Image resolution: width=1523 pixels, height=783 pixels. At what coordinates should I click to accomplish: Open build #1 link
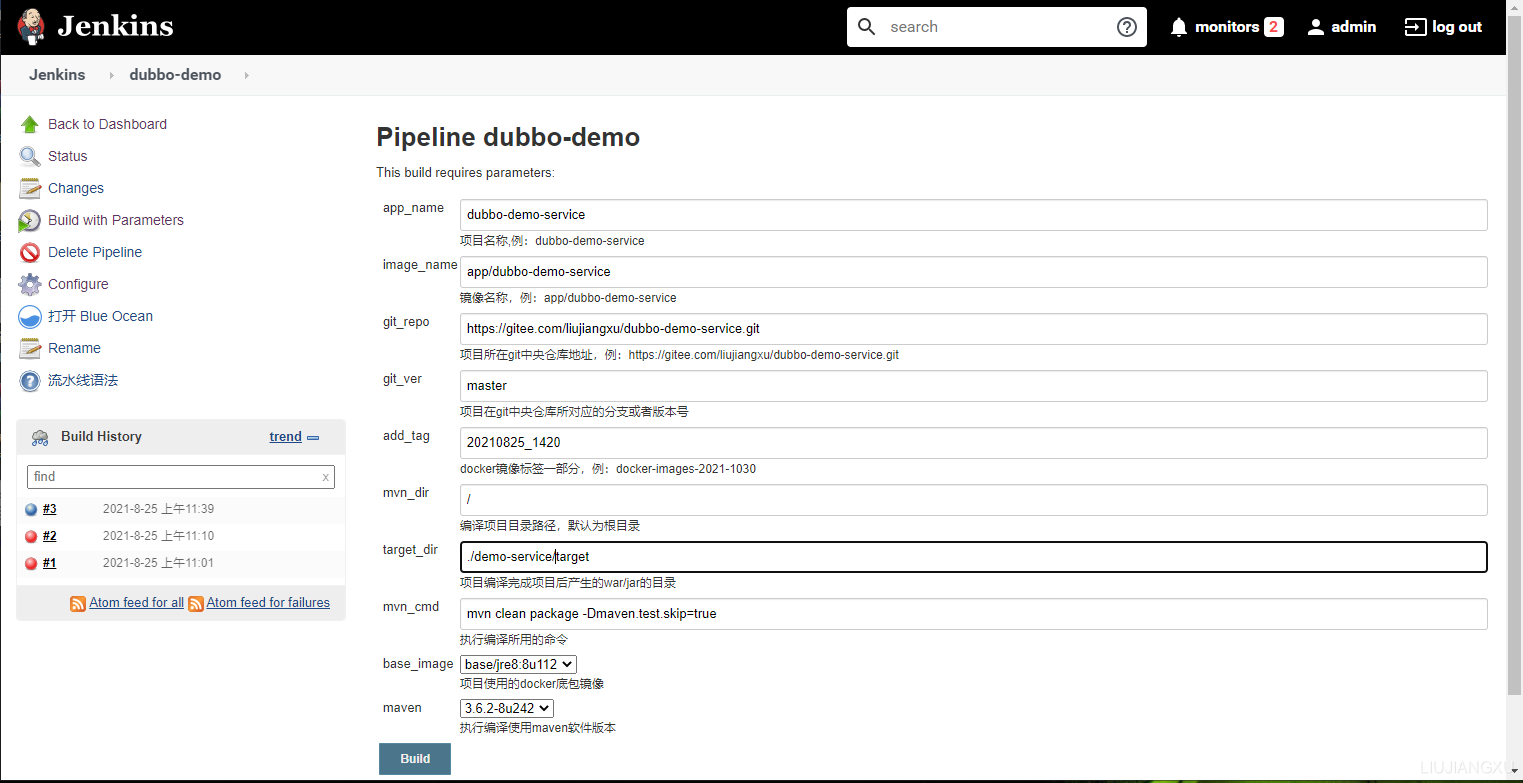(49, 563)
